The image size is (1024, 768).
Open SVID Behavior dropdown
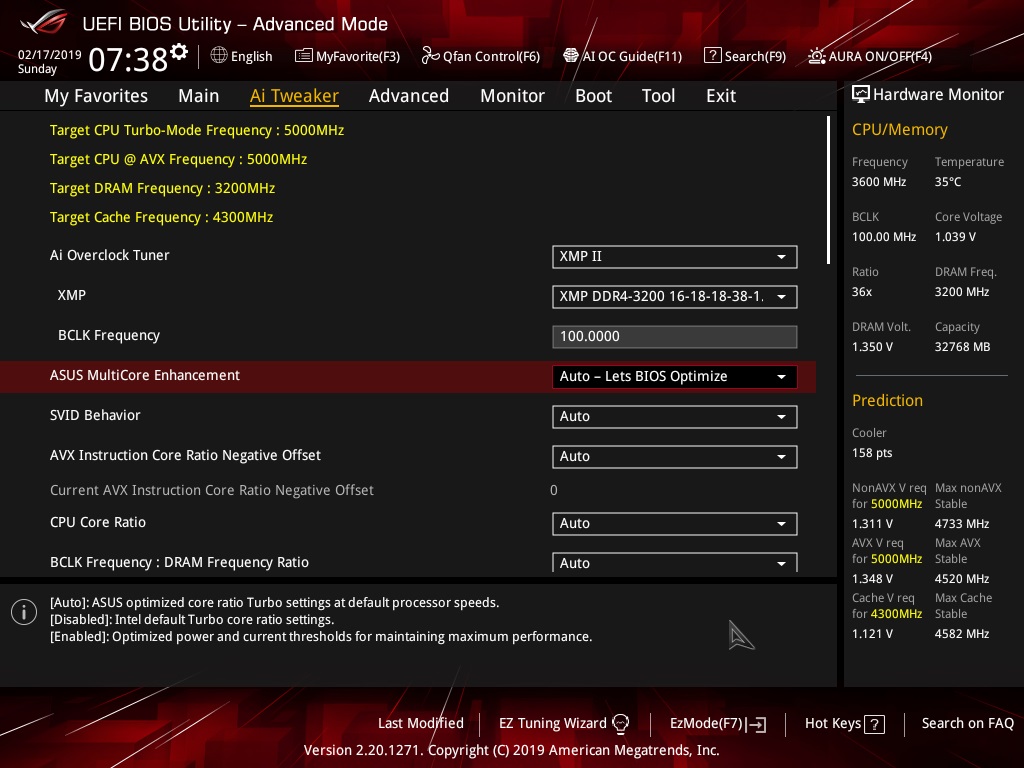coord(675,417)
